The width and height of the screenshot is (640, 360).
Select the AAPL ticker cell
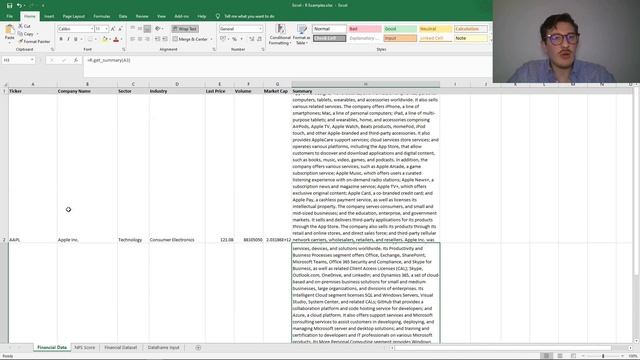[x=33, y=169]
